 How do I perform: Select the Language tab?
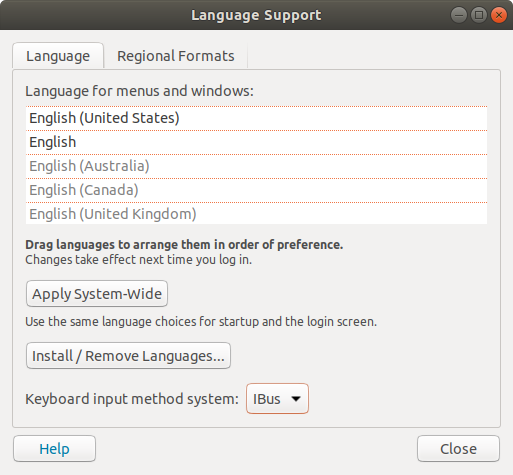tap(58, 56)
